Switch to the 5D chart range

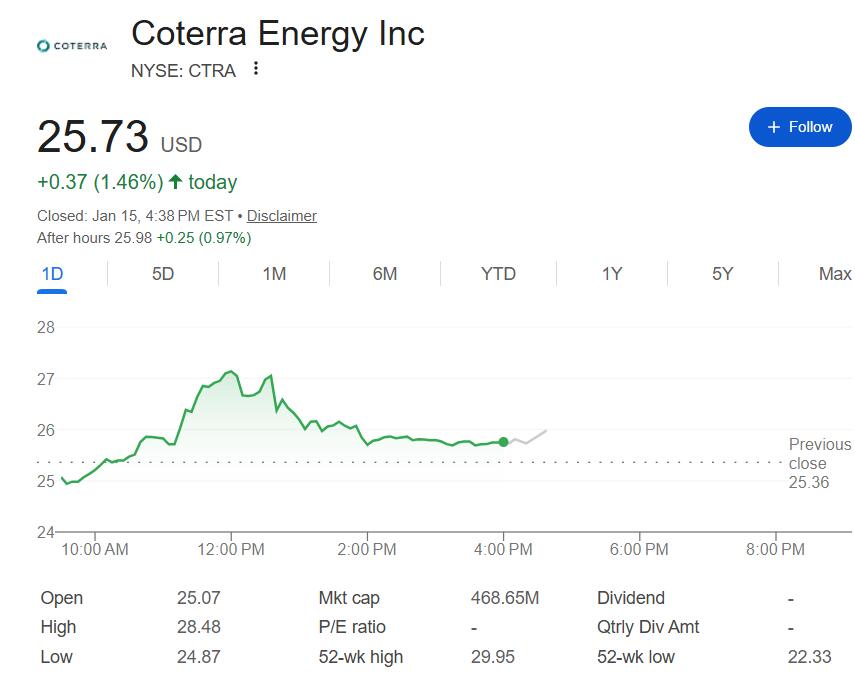pyautogui.click(x=163, y=274)
